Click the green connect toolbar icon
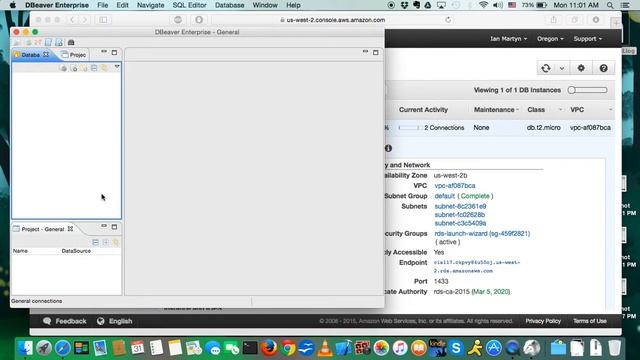640x360 pixels. [x=29, y=42]
